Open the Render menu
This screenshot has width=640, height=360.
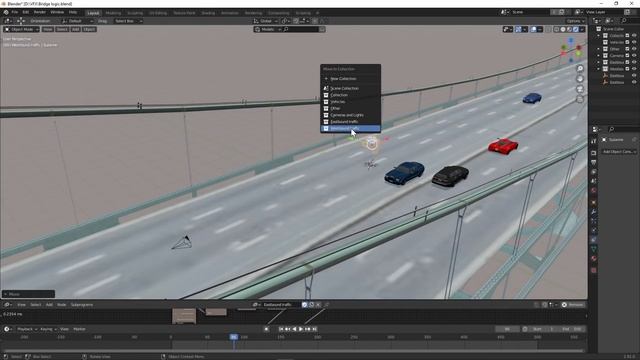tap(40, 12)
